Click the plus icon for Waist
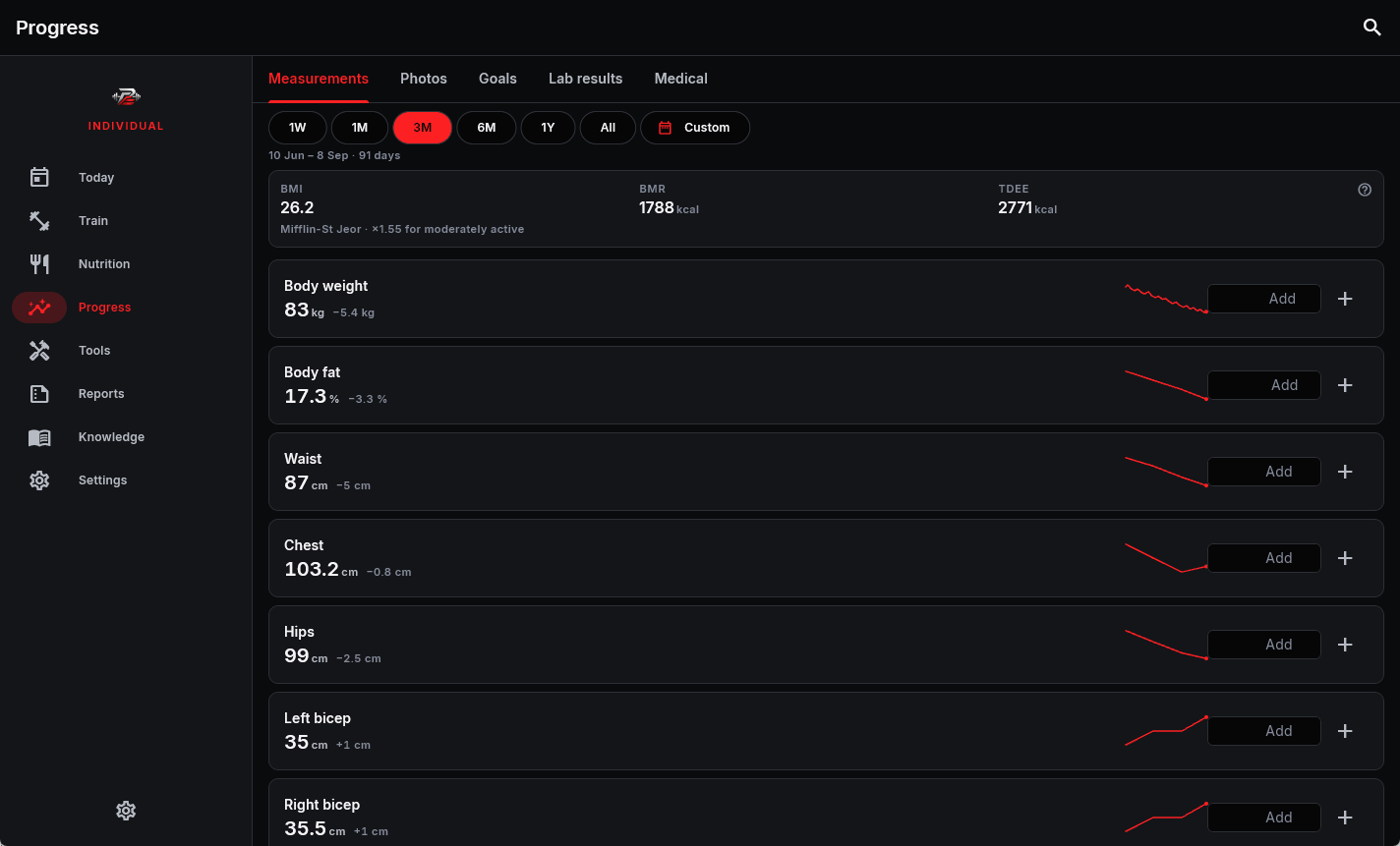The width and height of the screenshot is (1400, 846). (x=1346, y=472)
